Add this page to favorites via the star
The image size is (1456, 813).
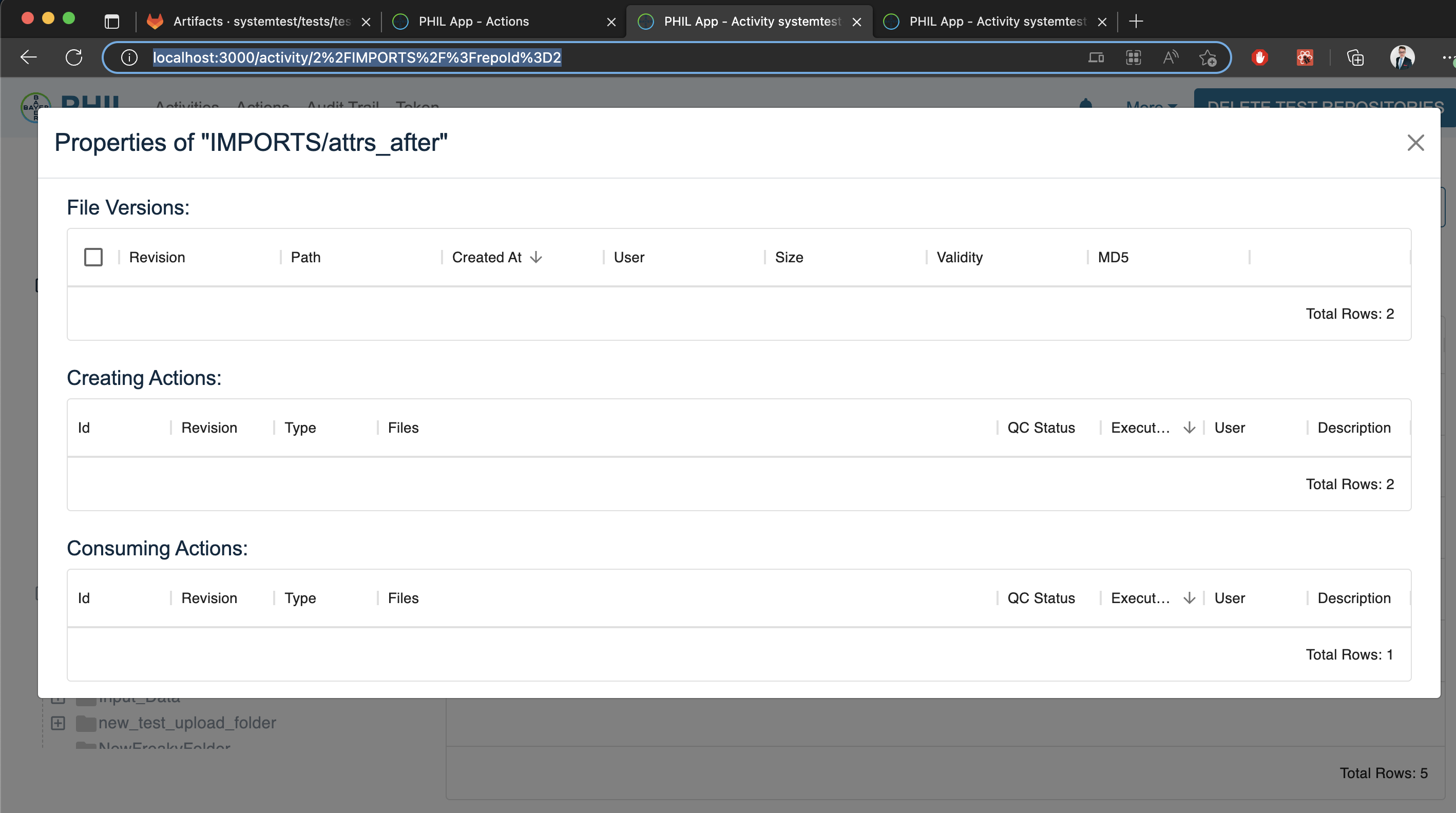[1209, 57]
